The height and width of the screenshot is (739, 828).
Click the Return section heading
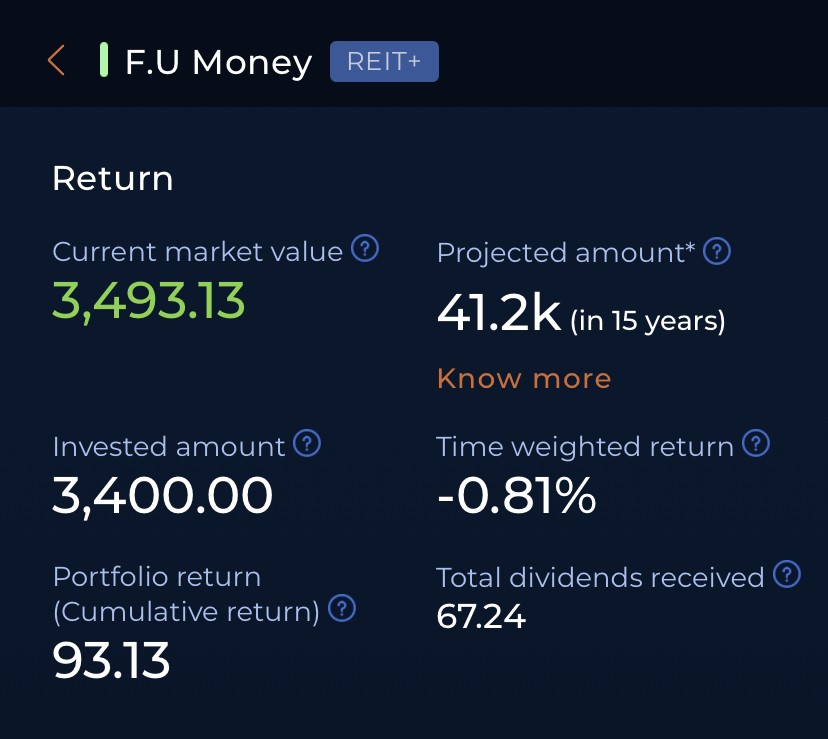click(x=112, y=179)
